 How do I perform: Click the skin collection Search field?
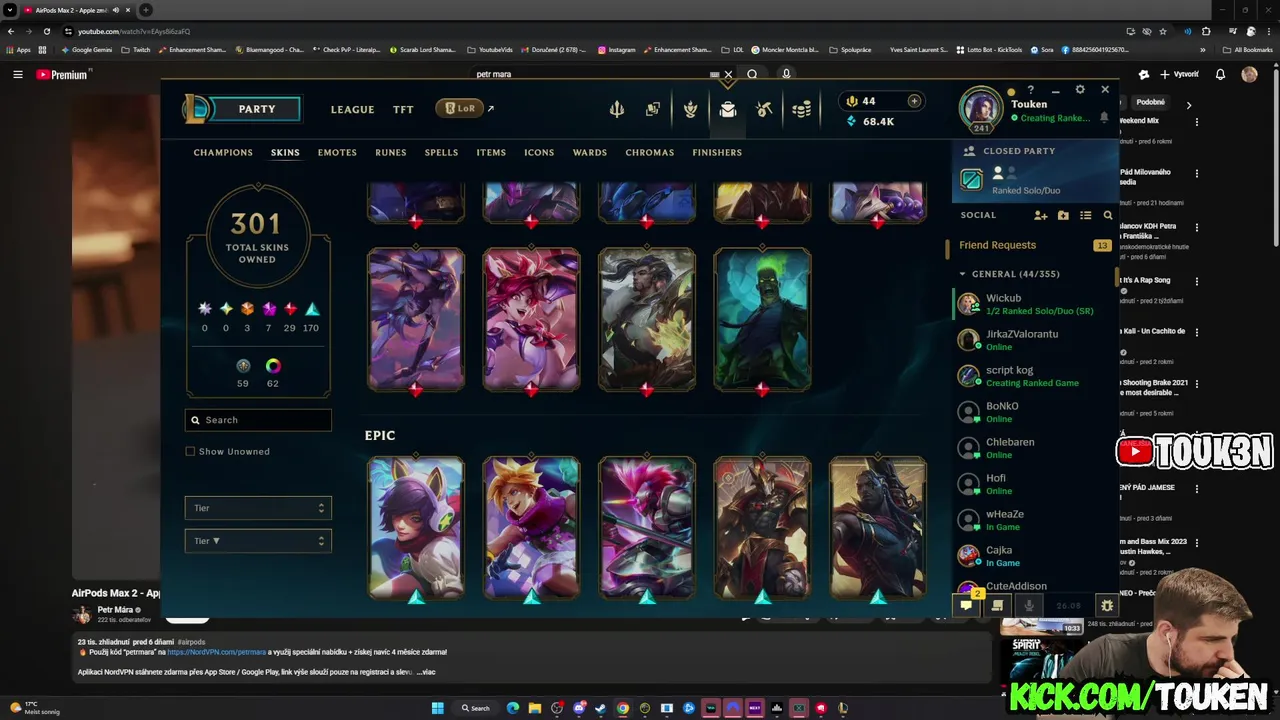click(x=258, y=420)
